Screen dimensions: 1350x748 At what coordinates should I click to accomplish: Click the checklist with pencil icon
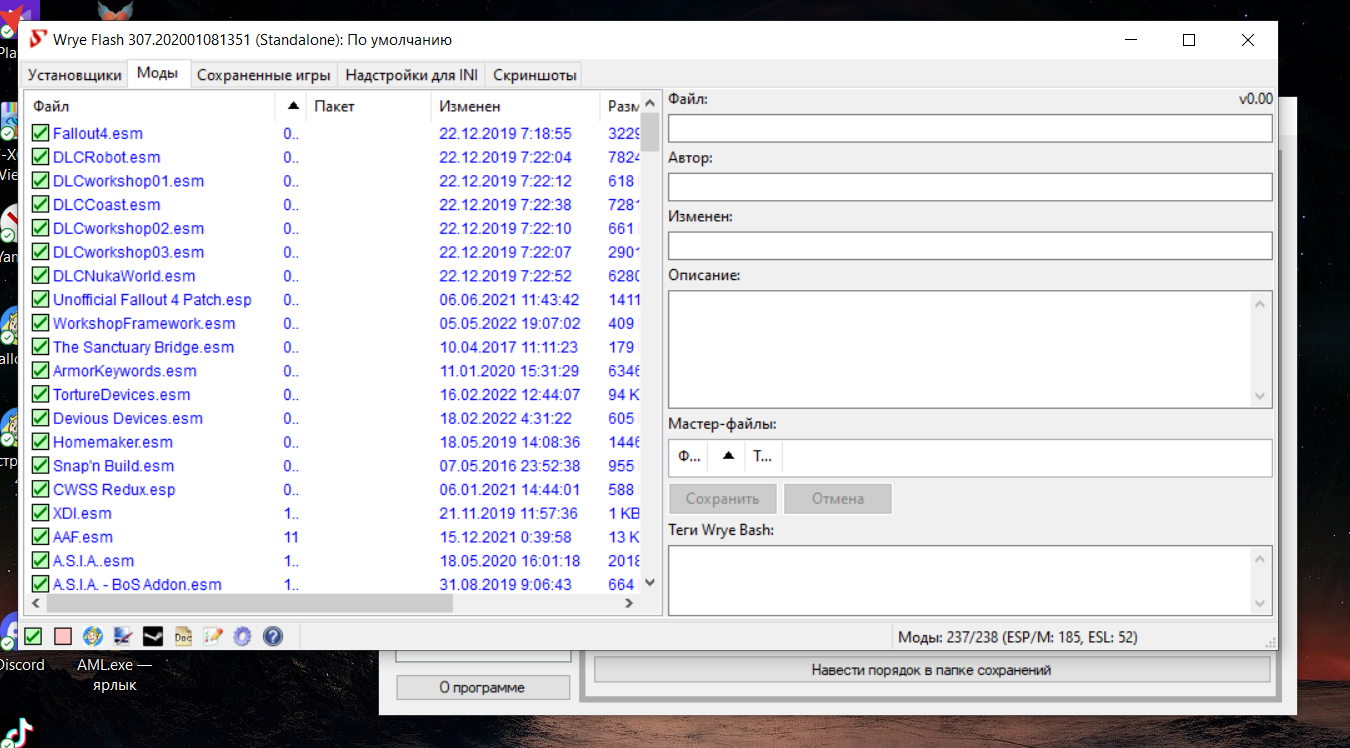tap(212, 636)
